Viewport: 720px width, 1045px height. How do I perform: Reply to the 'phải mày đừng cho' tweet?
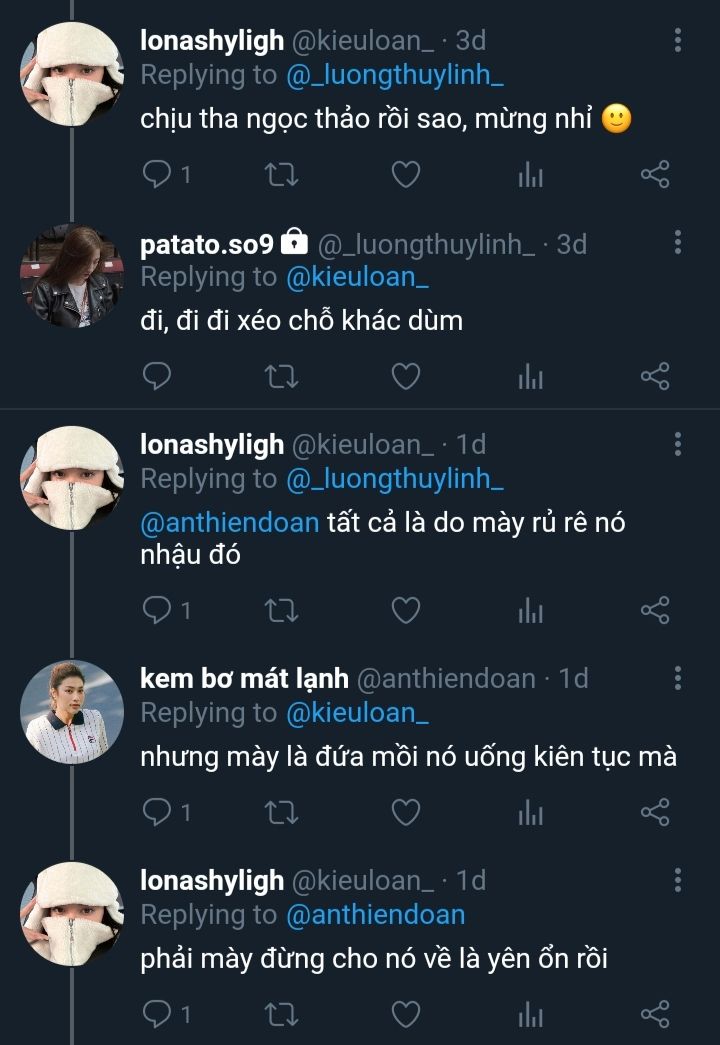pos(157,1015)
